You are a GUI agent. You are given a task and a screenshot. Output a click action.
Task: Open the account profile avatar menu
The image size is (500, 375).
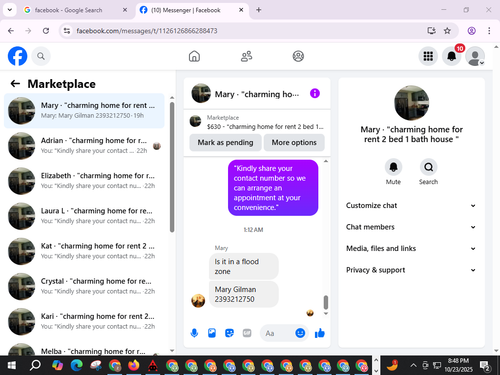pyautogui.click(x=475, y=56)
